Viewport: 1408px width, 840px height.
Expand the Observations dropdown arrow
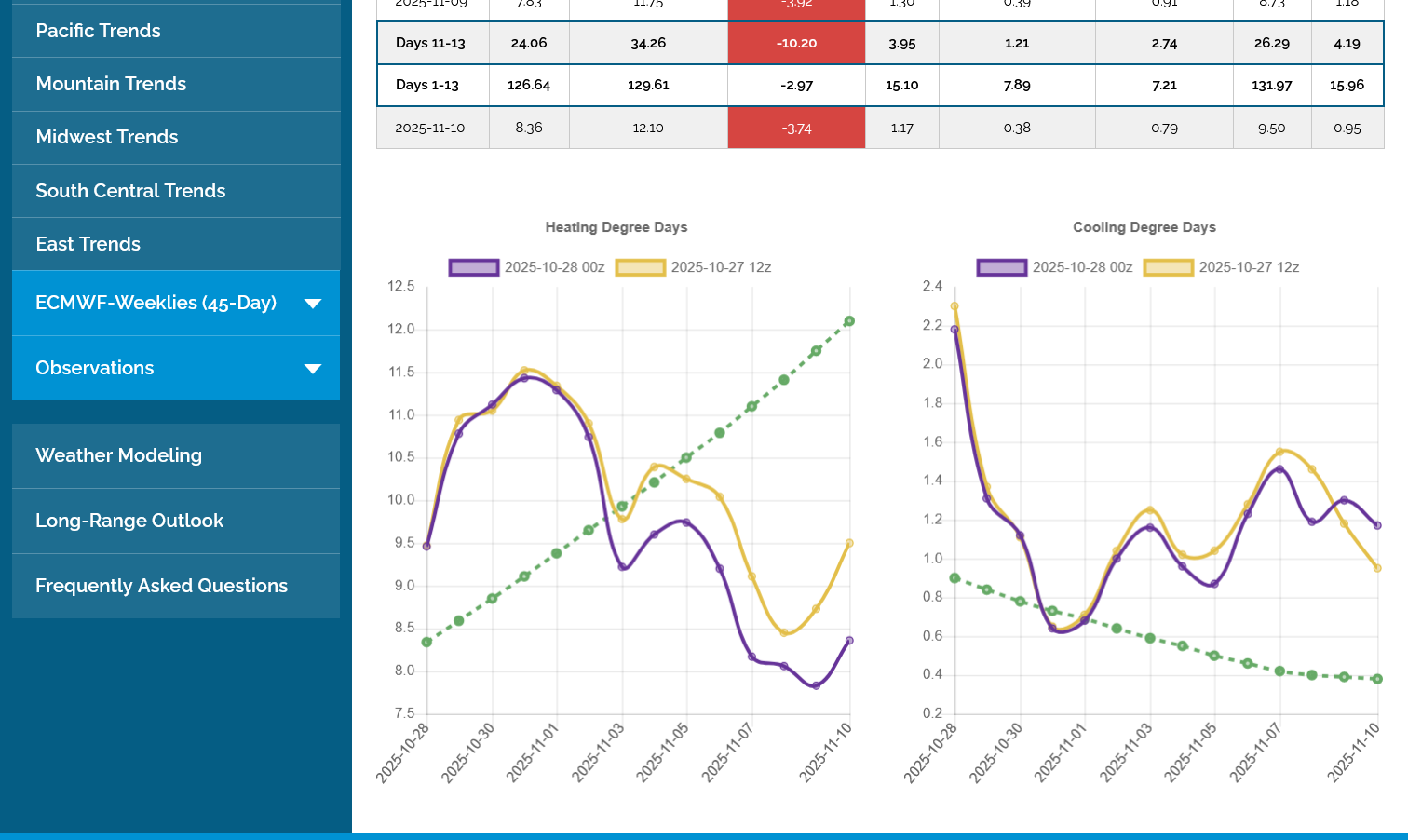[x=313, y=369]
